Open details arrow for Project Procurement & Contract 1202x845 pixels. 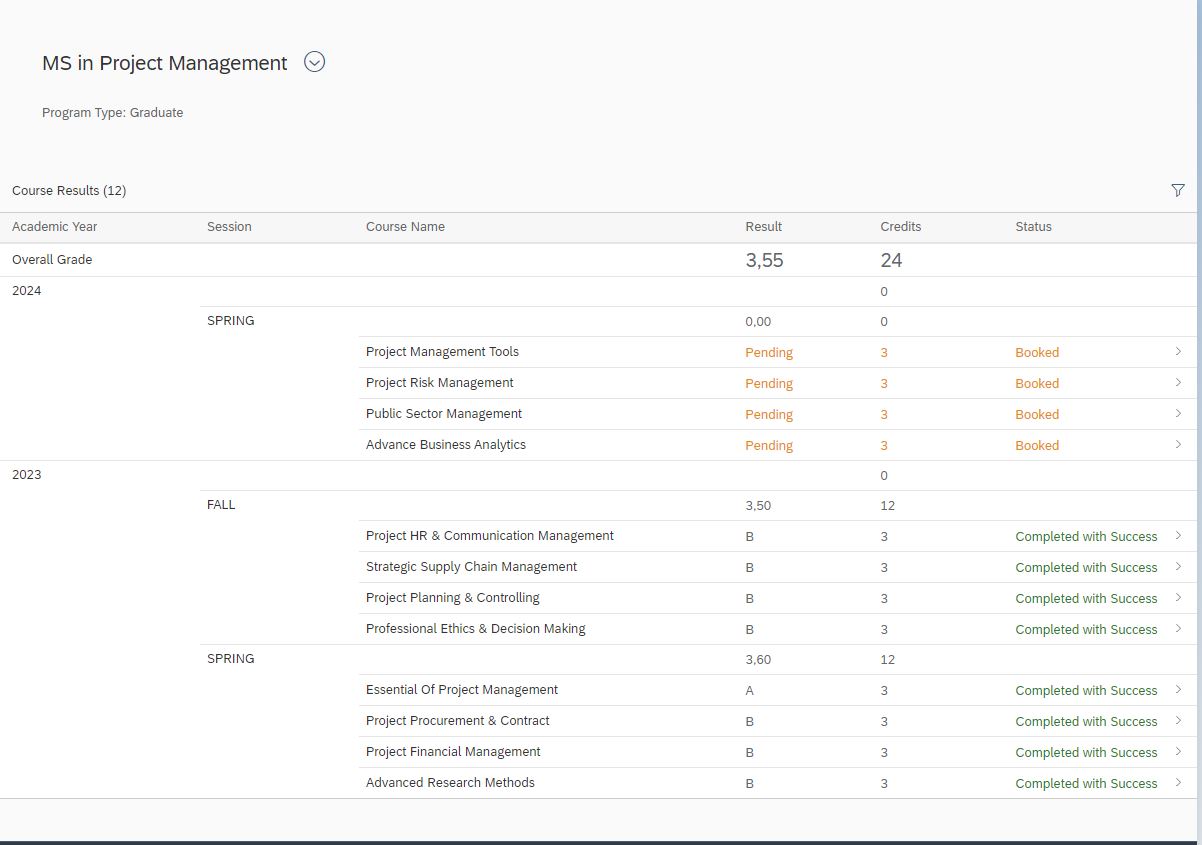(x=1178, y=721)
